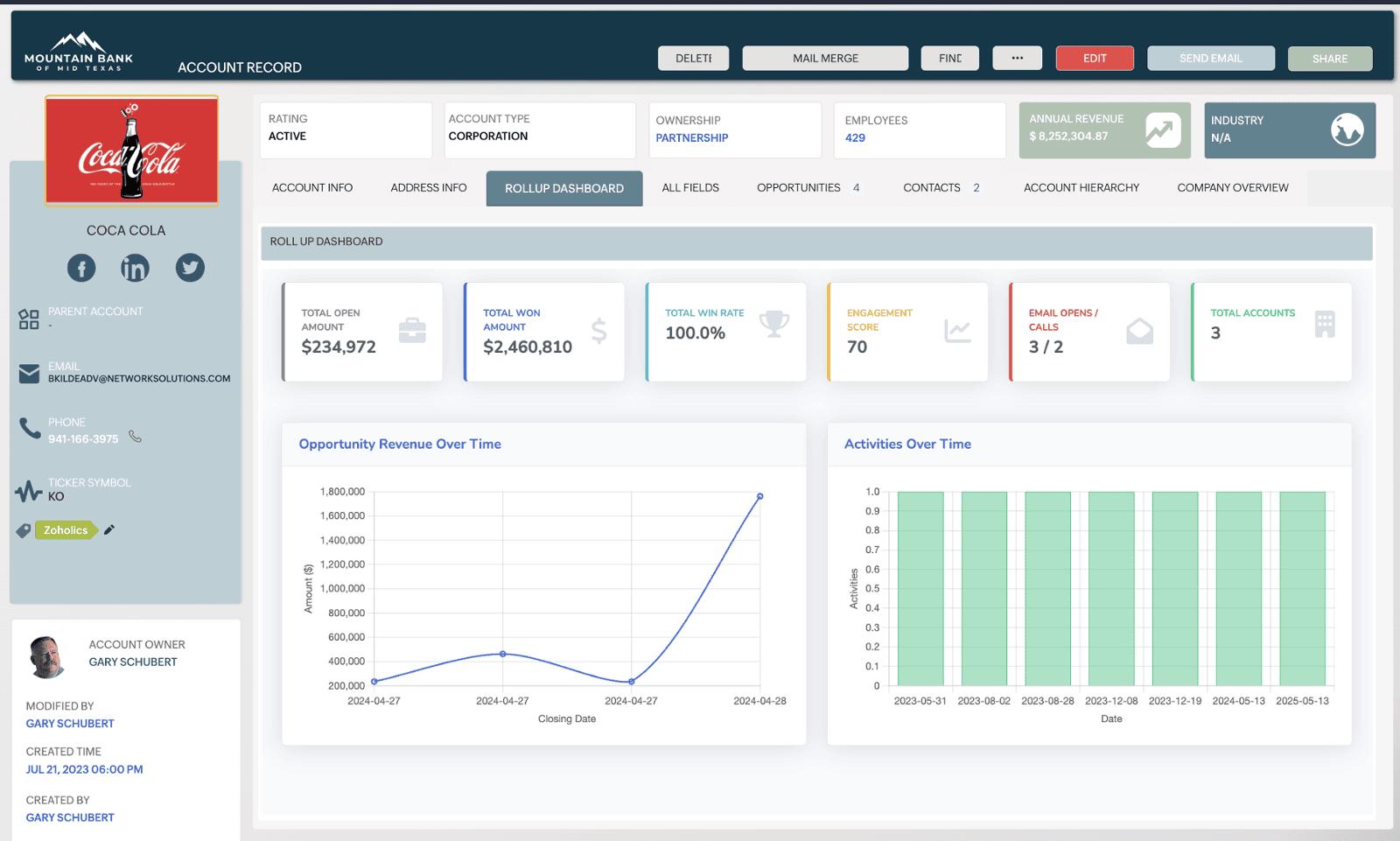
Task: Click the small call icon beside phone number
Action: pos(135,436)
